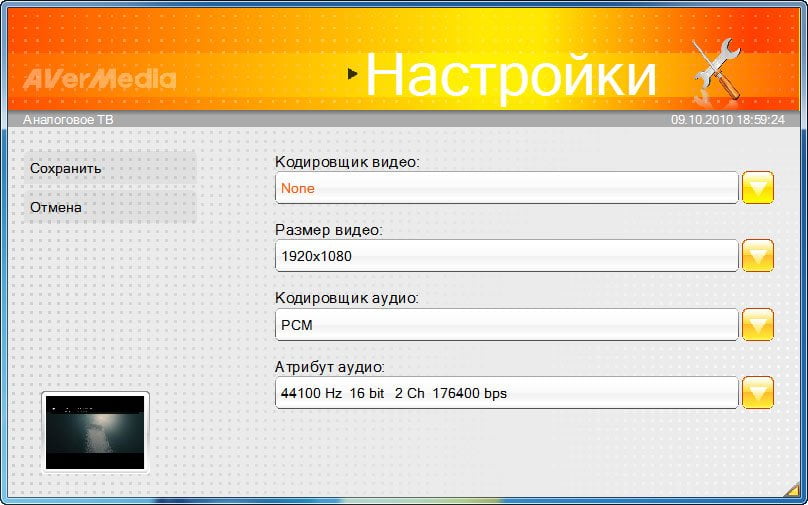Select the audio attribute field 44100 Hz

click(507, 393)
